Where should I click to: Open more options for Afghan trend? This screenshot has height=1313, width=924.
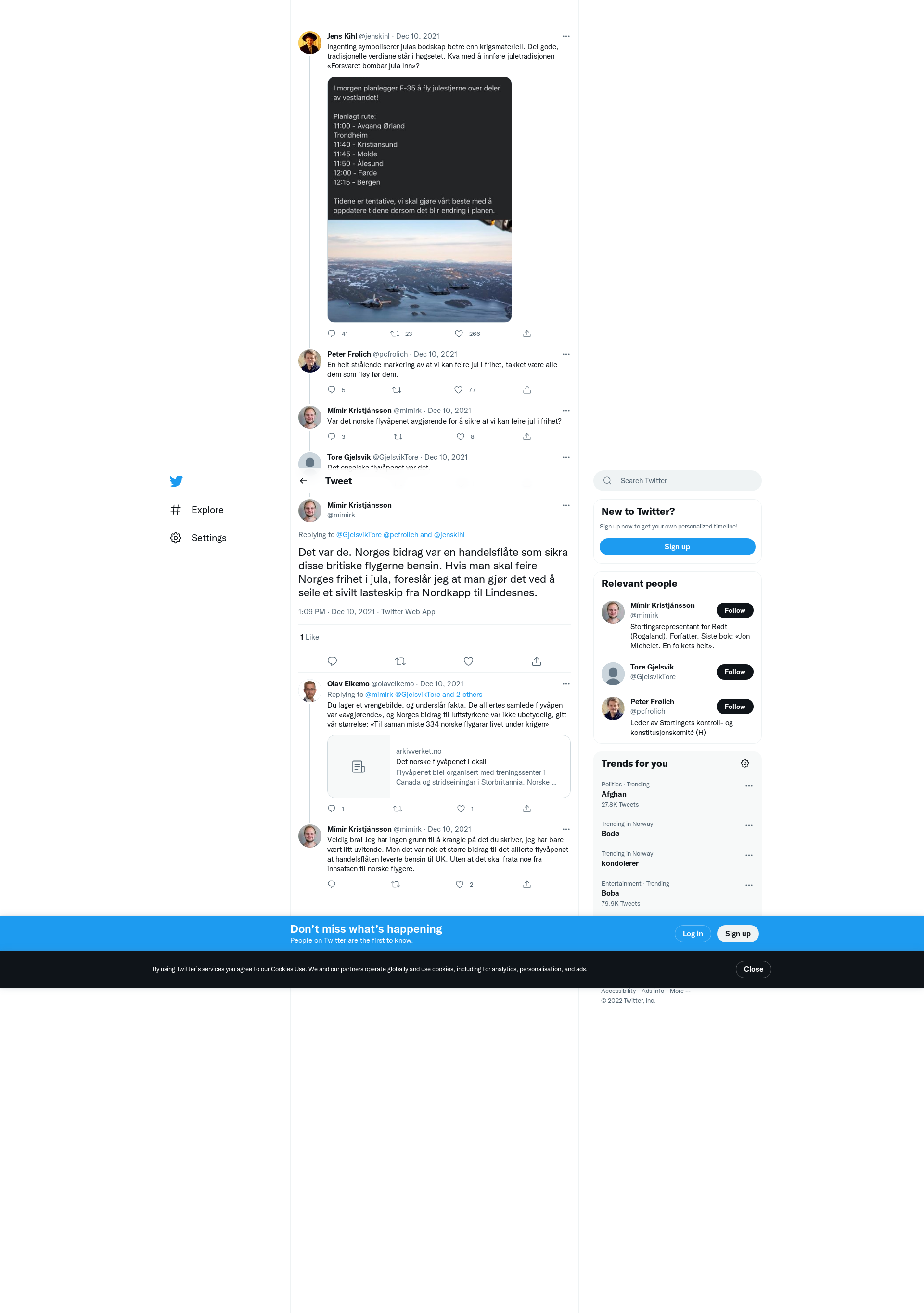point(749,786)
